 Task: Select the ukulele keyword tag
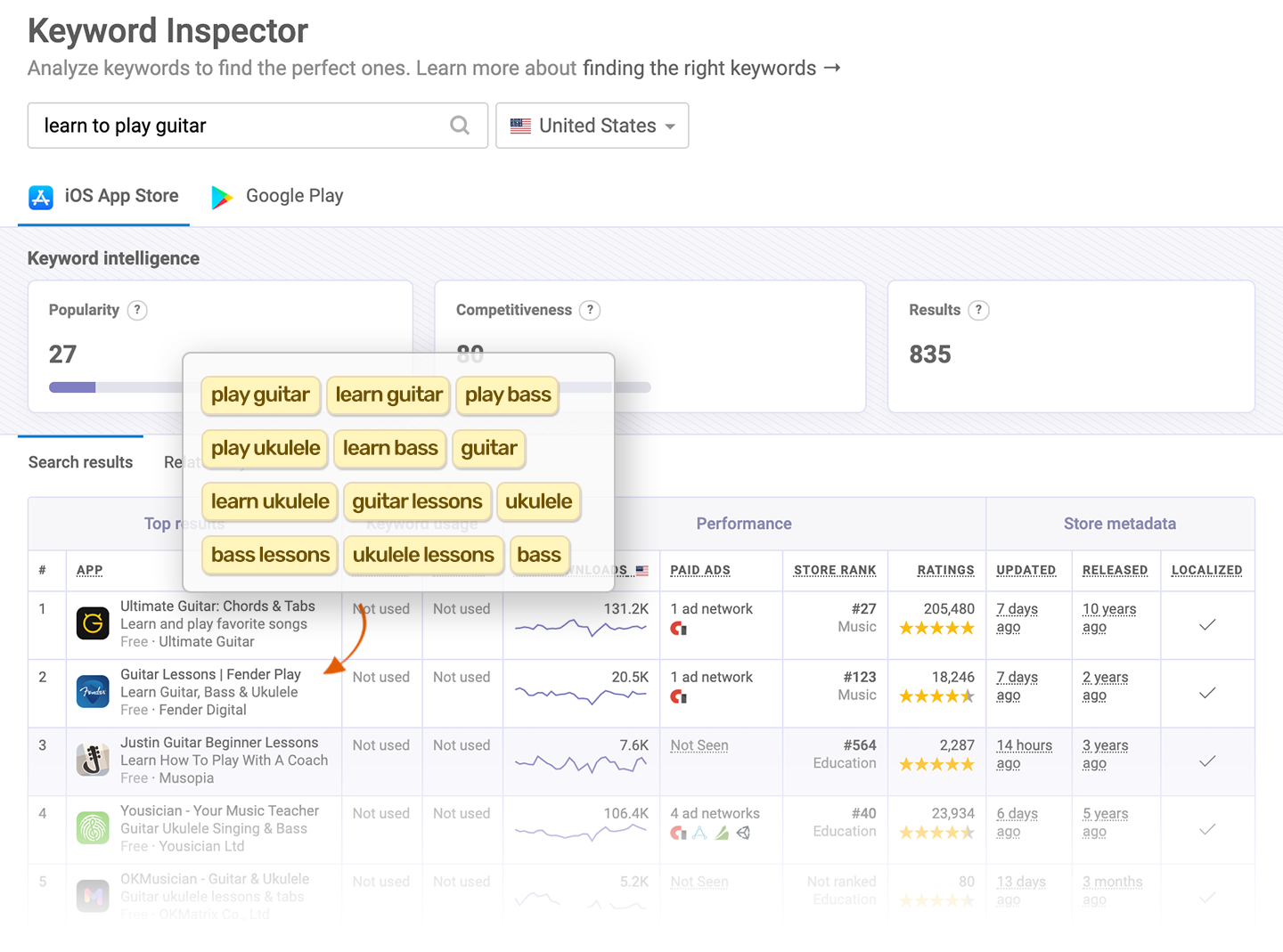coord(539,501)
